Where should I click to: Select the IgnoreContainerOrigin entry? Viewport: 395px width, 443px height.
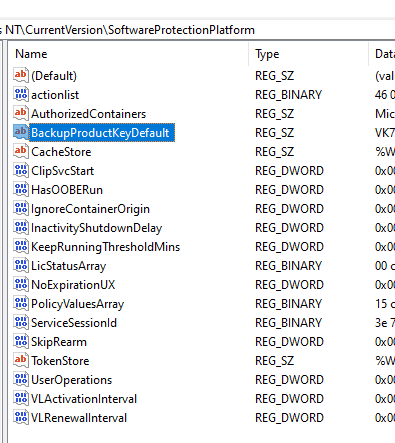90,209
